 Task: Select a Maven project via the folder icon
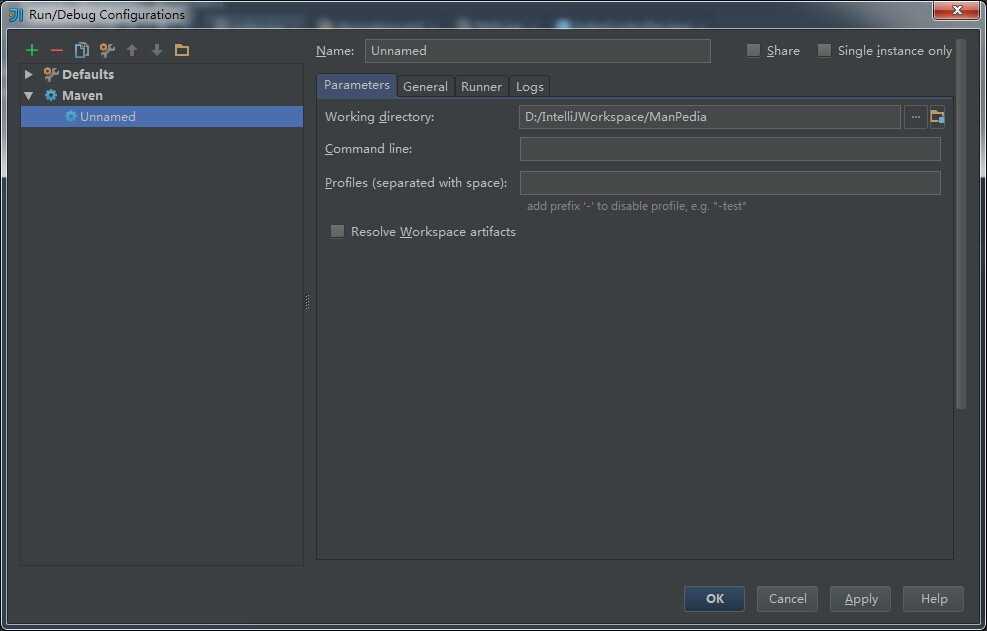(x=937, y=117)
